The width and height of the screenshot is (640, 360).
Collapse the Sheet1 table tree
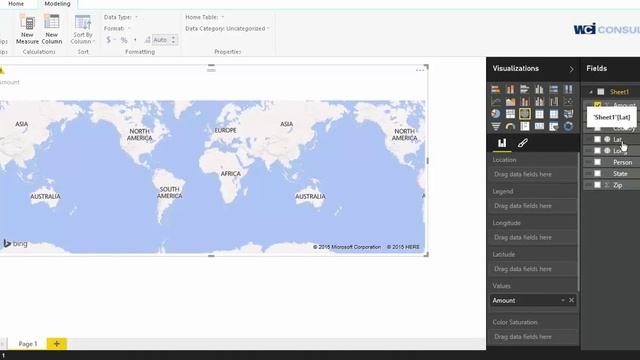click(591, 92)
